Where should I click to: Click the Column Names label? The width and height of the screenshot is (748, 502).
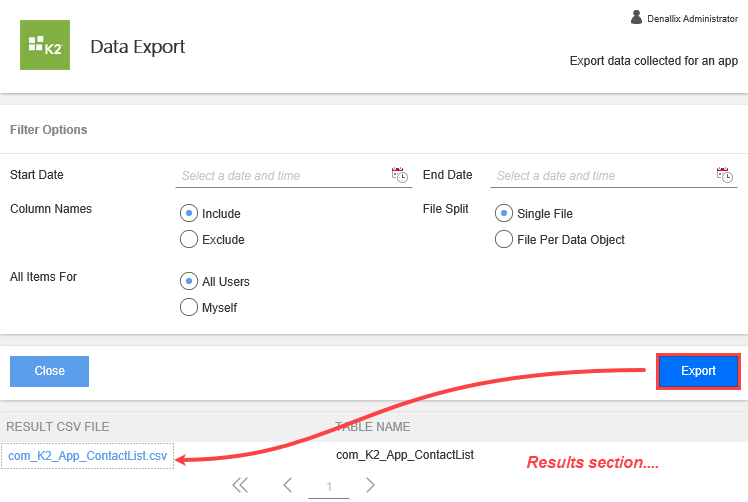tap(51, 209)
